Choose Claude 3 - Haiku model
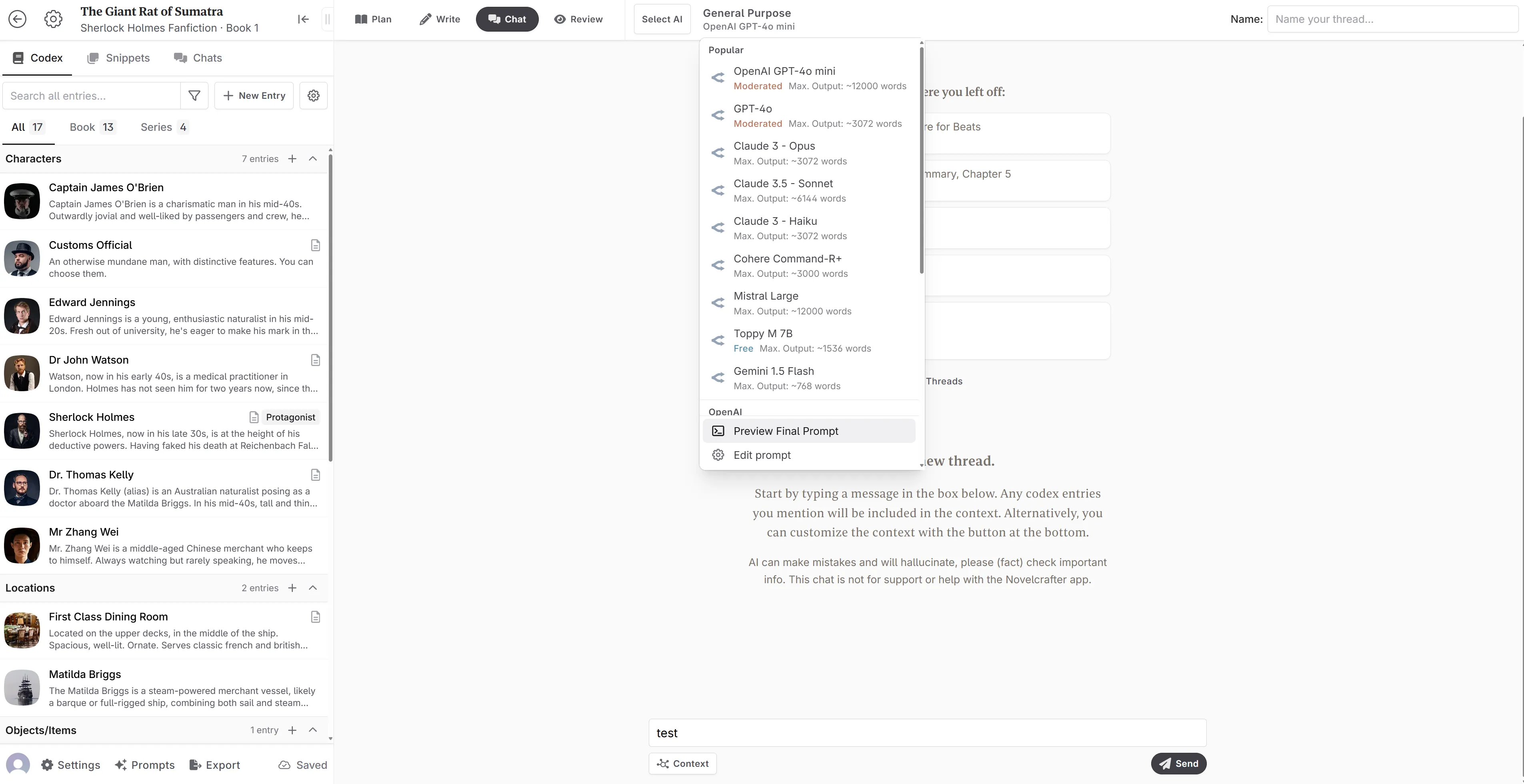 809,228
